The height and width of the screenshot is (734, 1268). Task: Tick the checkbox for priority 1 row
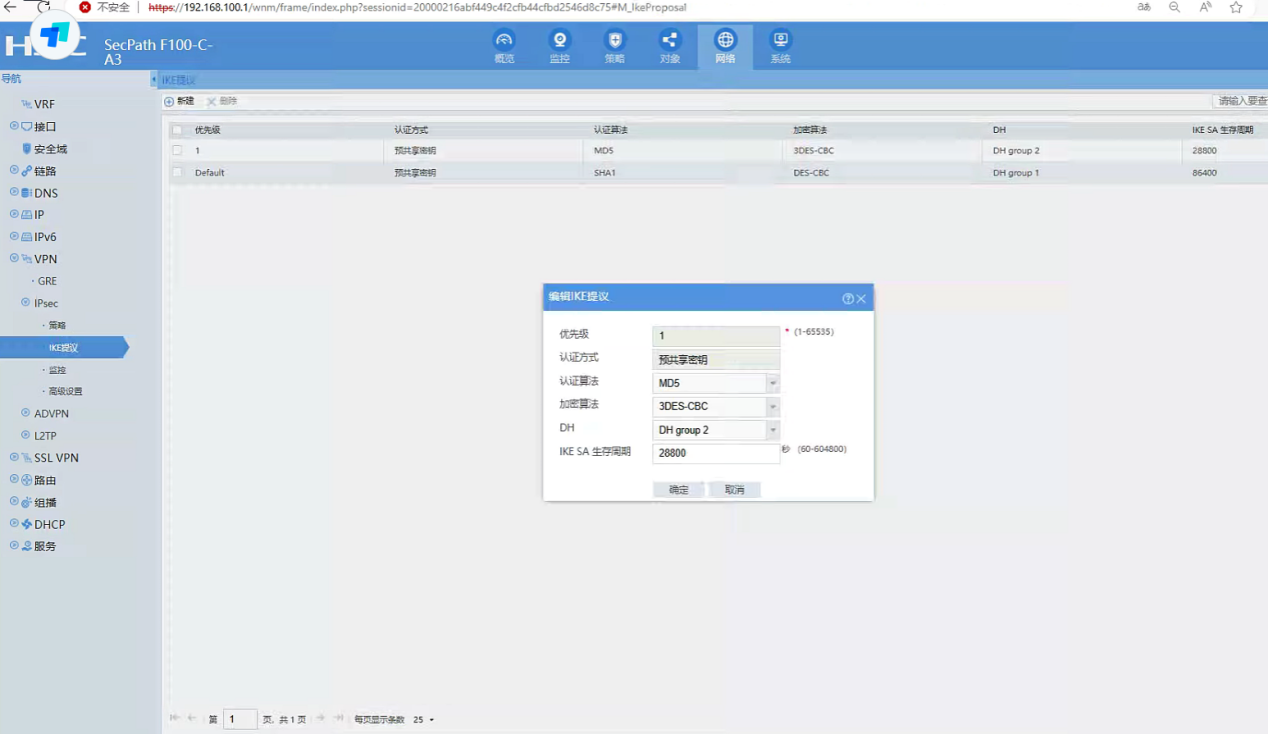(177, 151)
